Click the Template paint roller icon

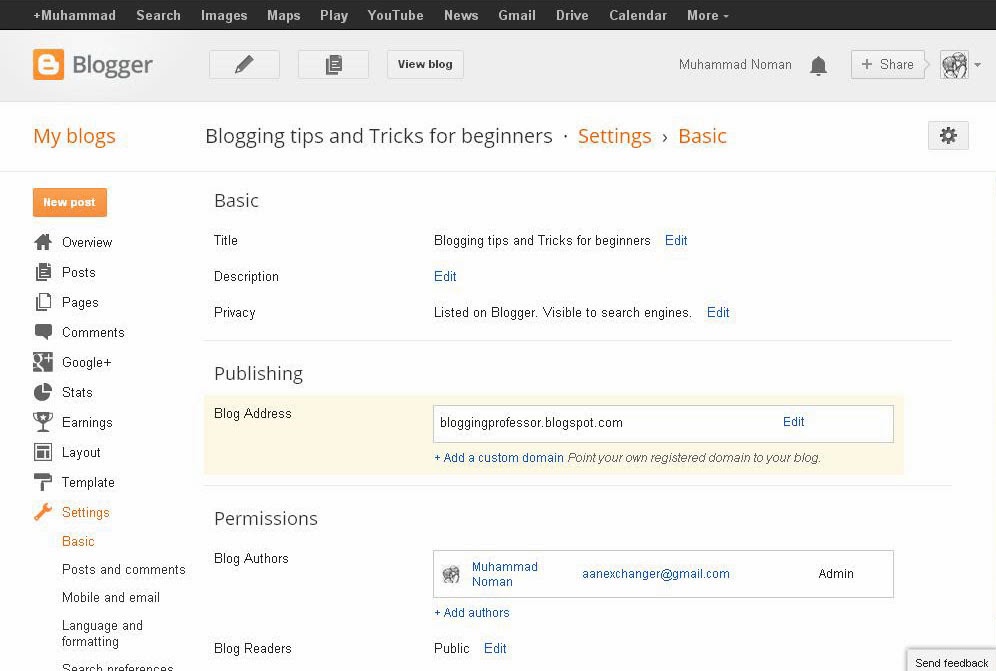click(43, 482)
